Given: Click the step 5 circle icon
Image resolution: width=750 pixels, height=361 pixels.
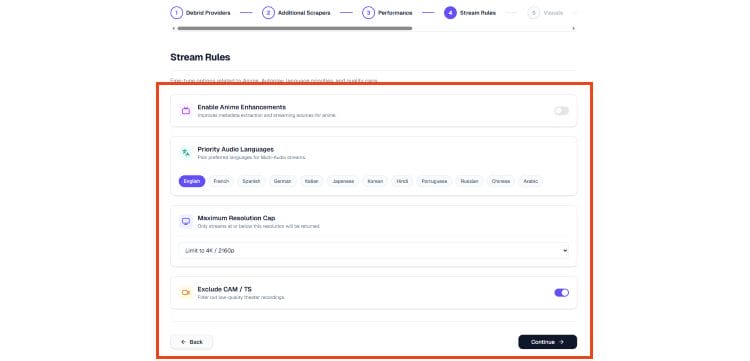Looking at the screenshot, I should [x=534, y=13].
